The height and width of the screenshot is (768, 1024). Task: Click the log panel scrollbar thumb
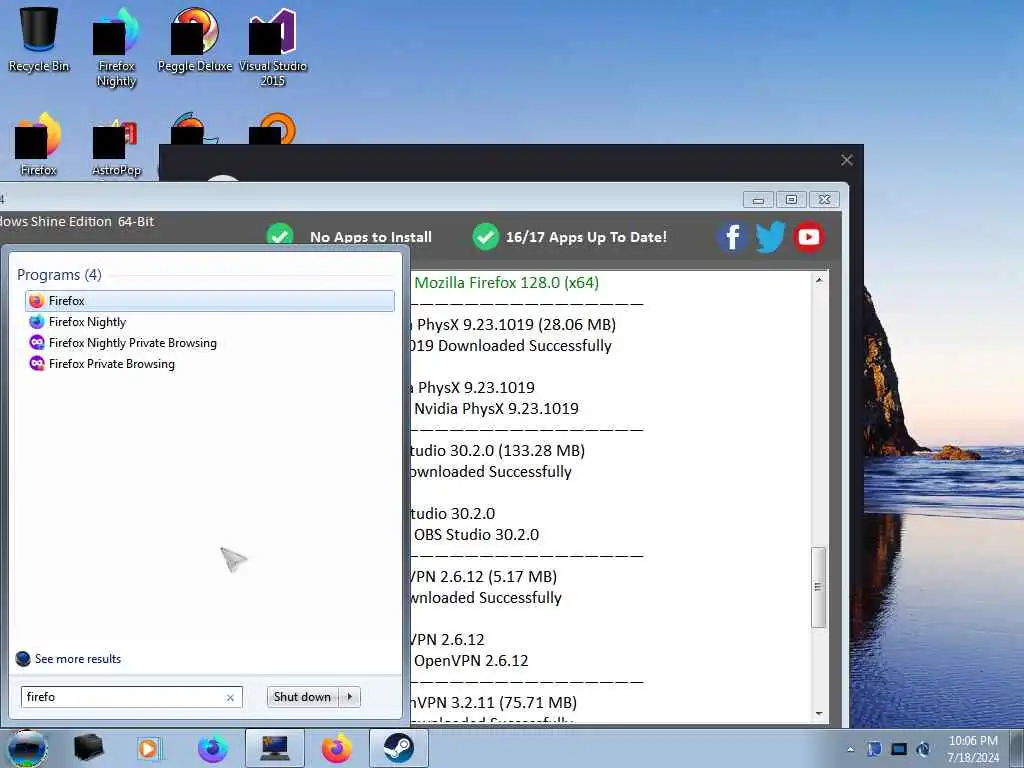818,586
